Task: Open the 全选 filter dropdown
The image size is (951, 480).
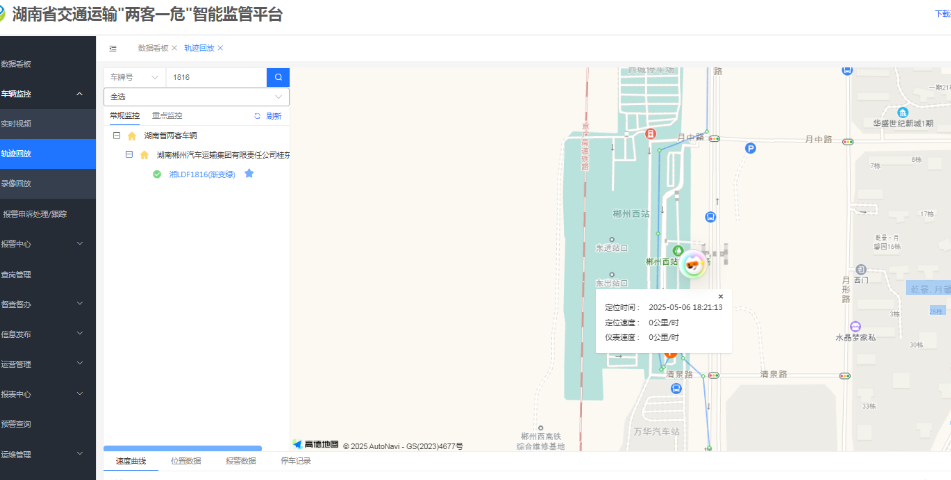Action: 196,97
